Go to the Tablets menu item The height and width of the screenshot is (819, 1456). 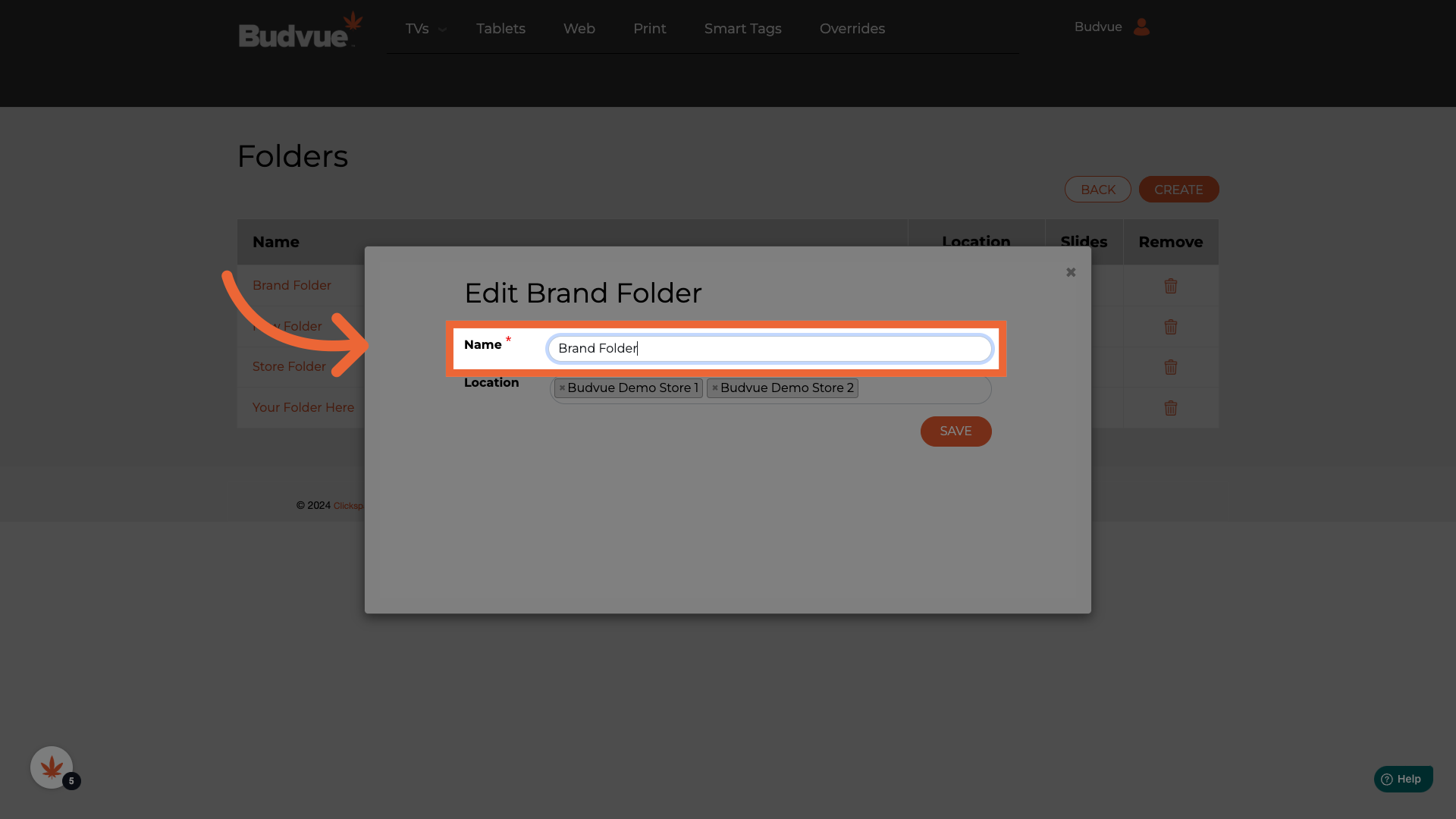(500, 29)
